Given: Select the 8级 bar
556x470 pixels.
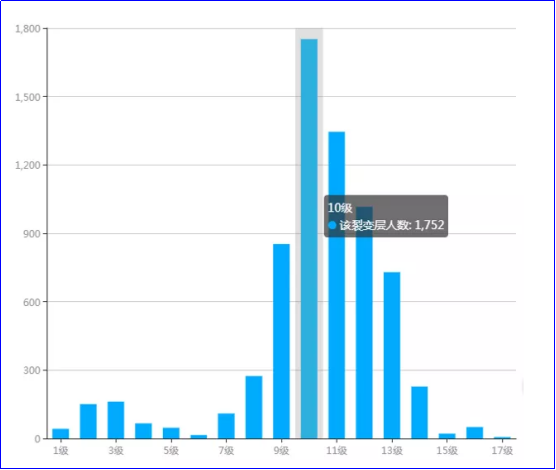Looking at the screenshot, I should pos(254,407).
